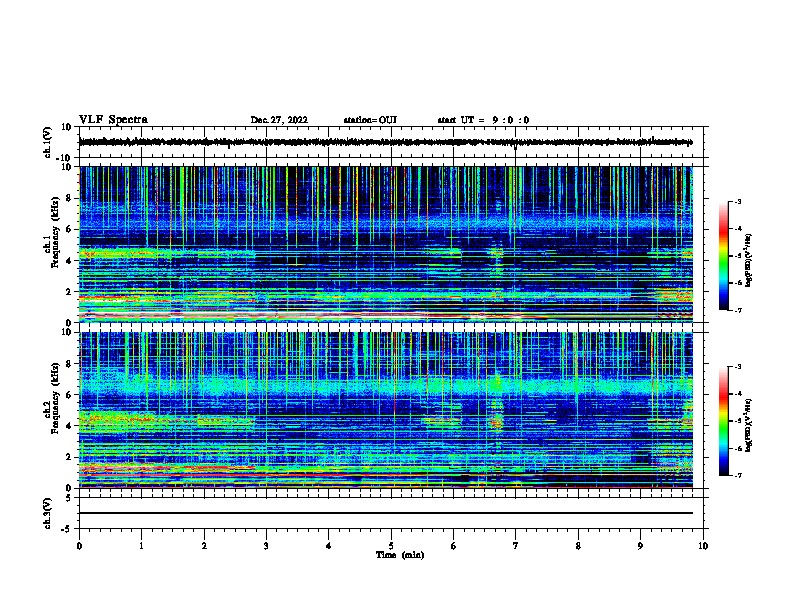Click the 6 kHz tick label of ch.2 spectrogram

[x=69, y=395]
